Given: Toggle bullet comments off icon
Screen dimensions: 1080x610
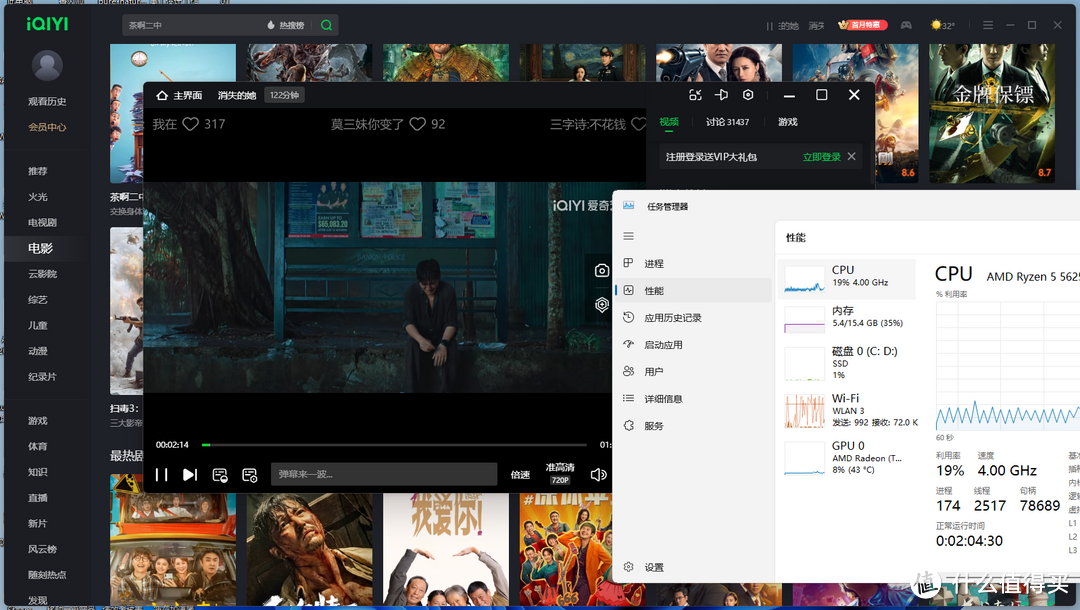Looking at the screenshot, I should [220, 475].
